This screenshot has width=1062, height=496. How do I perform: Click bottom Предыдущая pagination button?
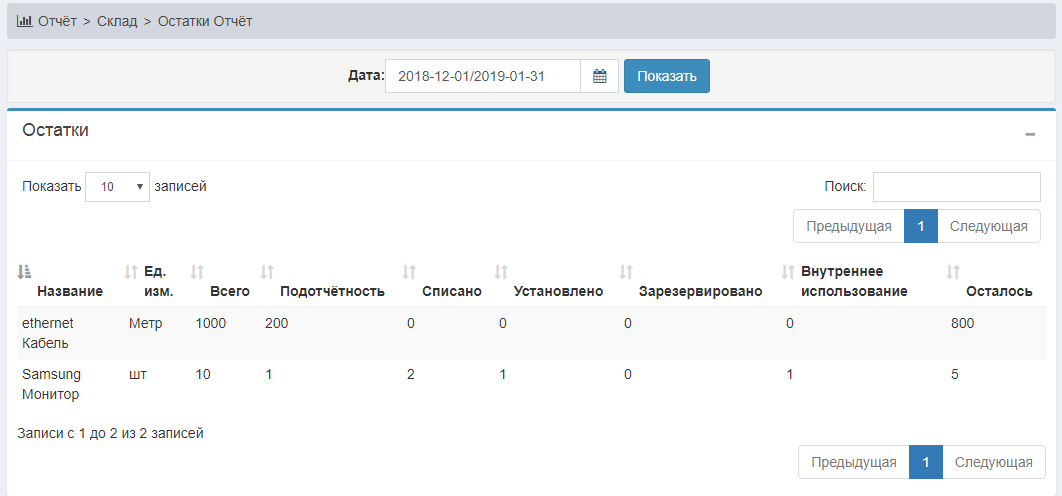[853, 462]
